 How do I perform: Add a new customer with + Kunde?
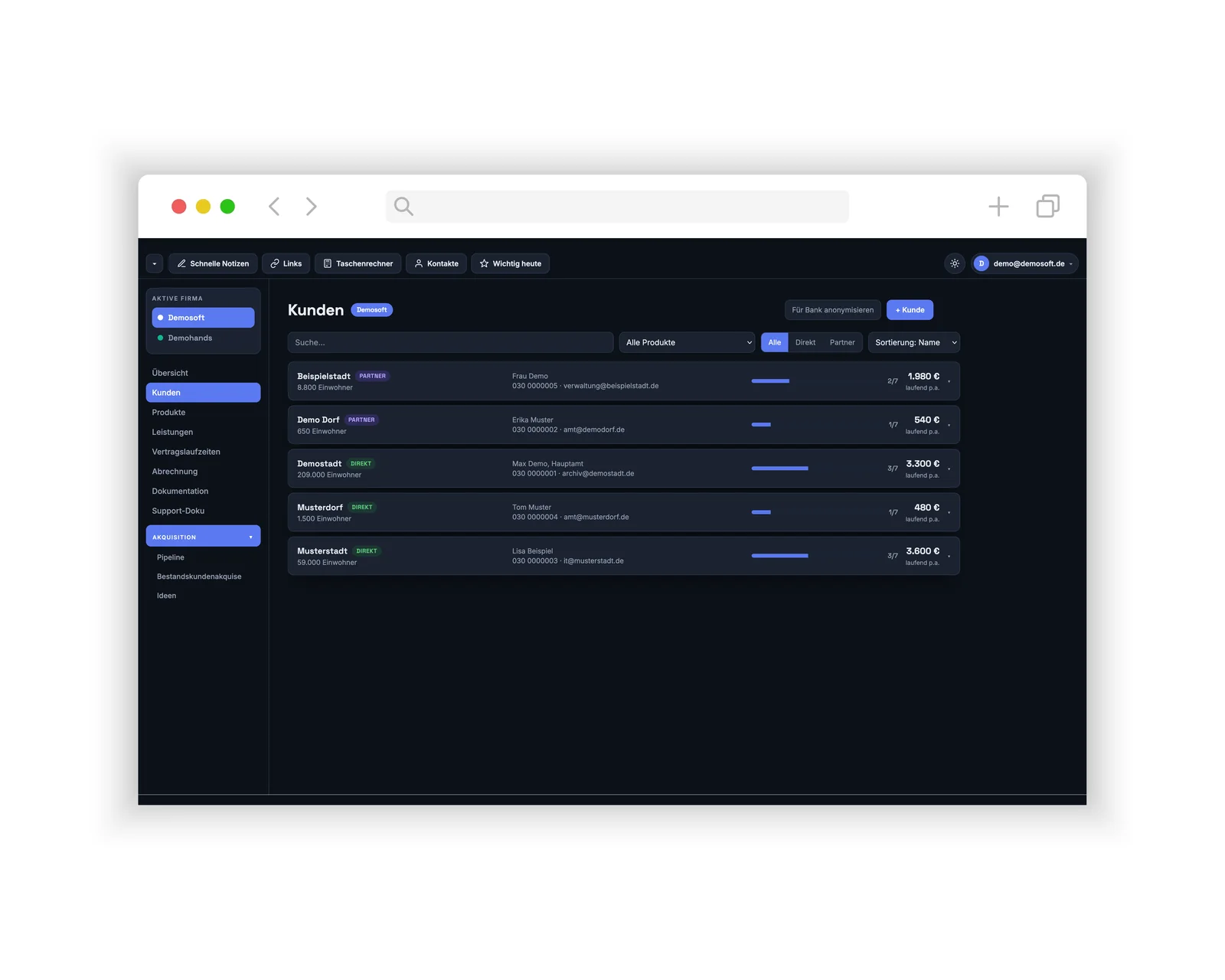coord(910,310)
